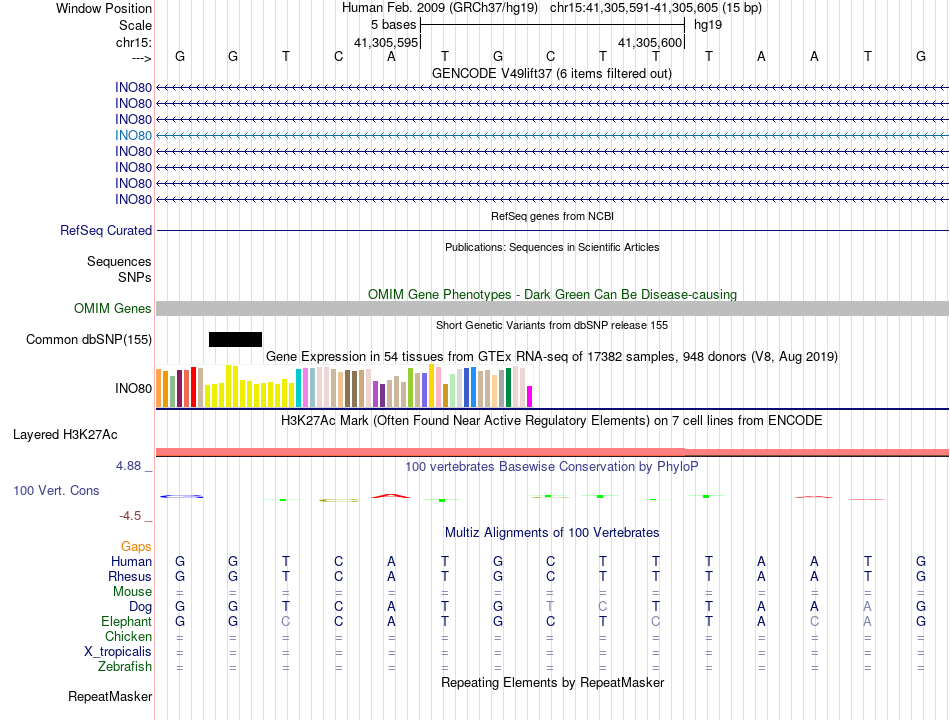
Task: Click the blue PhyloP conservation mark
Action: coord(181,496)
